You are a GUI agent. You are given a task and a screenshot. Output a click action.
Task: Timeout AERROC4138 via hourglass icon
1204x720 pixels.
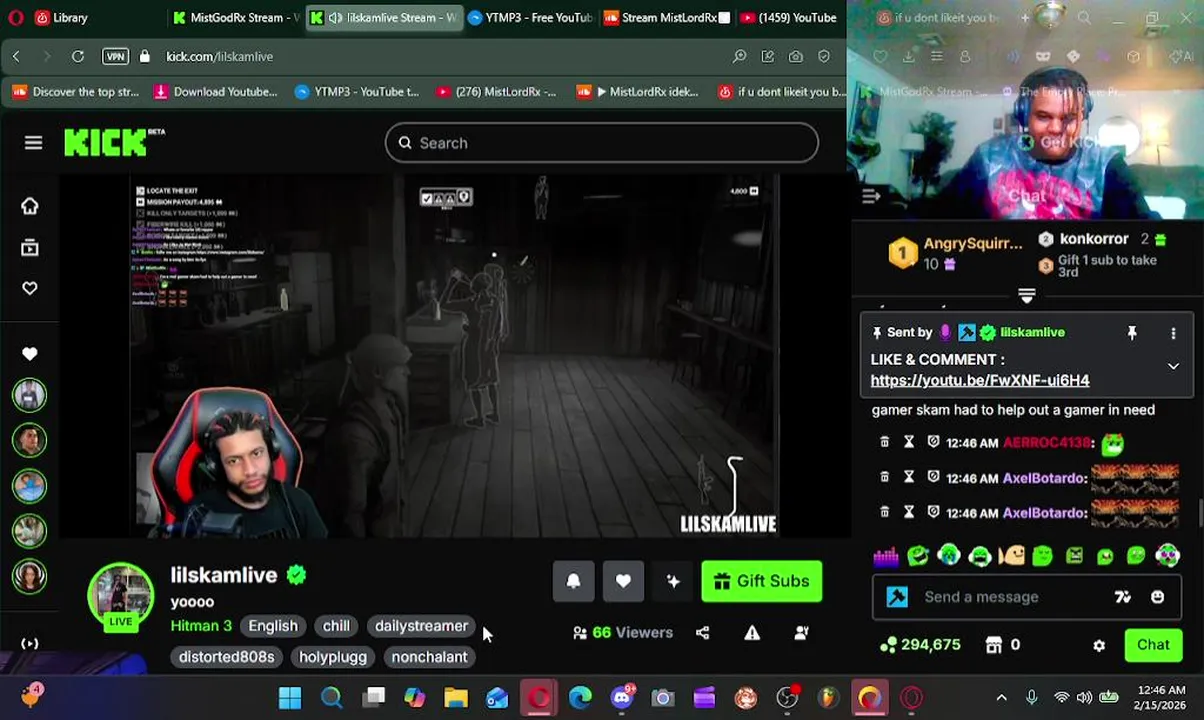[x=909, y=442]
